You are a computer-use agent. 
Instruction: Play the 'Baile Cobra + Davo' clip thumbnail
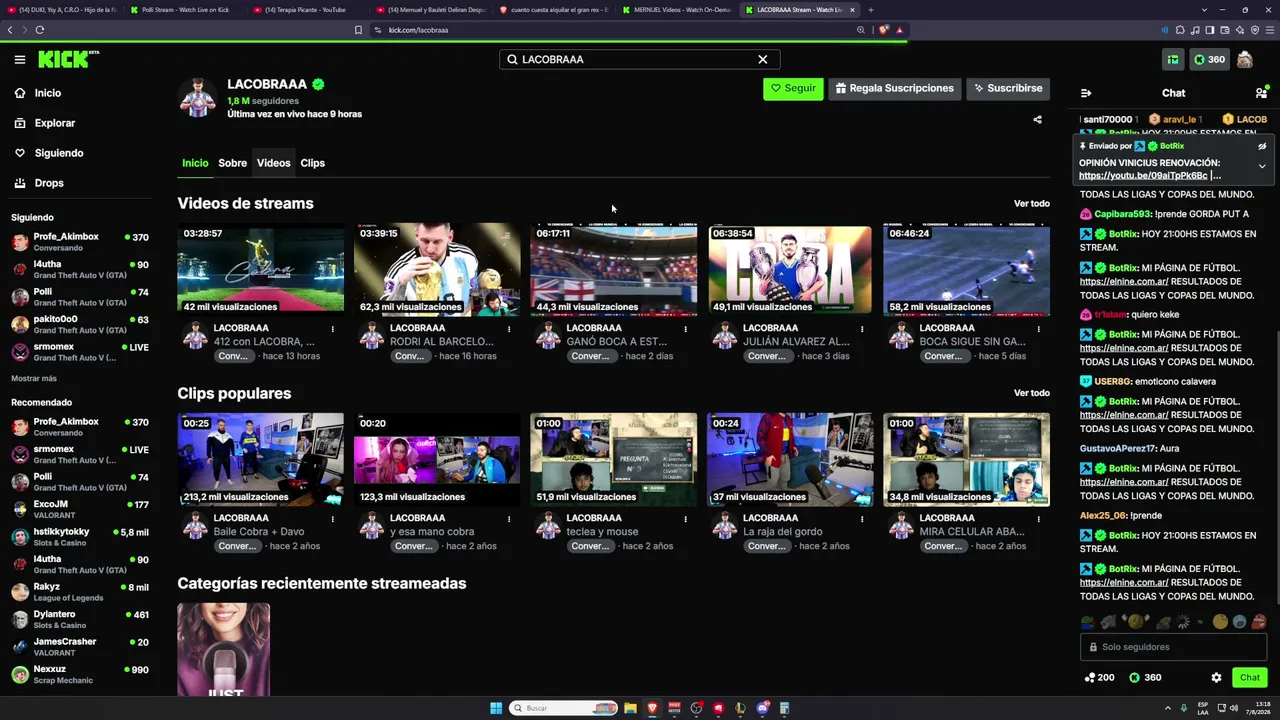pyautogui.click(x=260, y=459)
